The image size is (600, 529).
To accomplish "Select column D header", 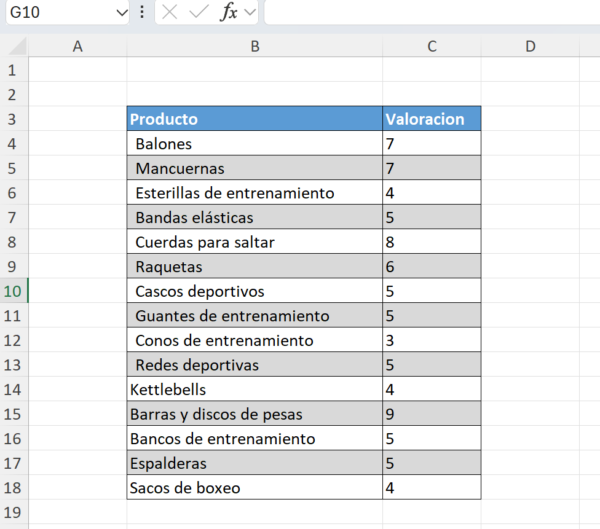I will click(530, 46).
